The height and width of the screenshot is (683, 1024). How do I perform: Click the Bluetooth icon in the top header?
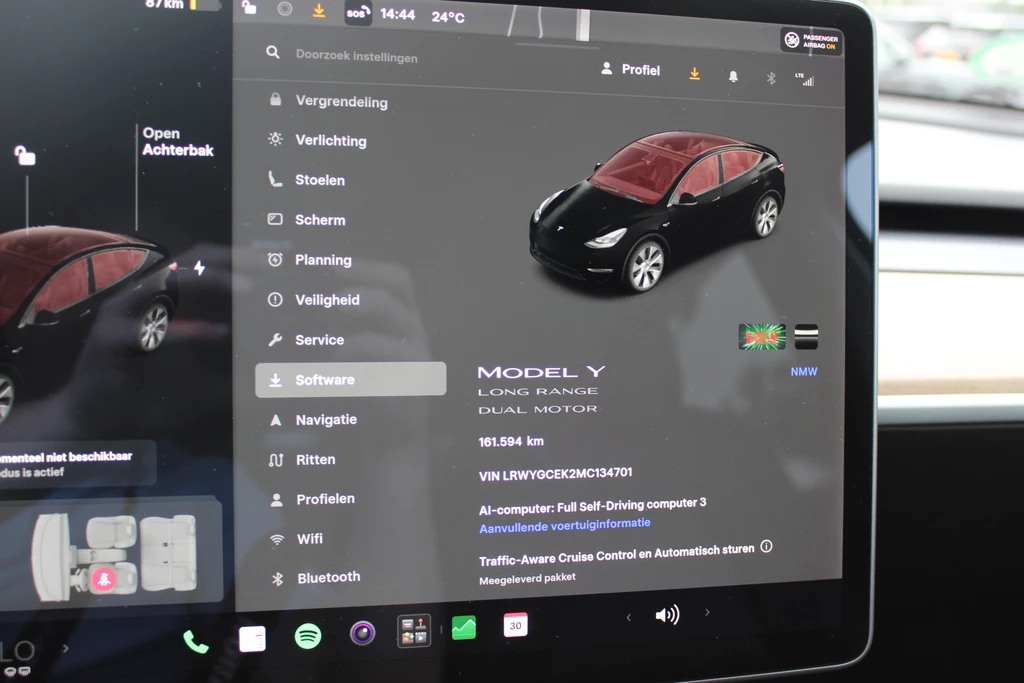point(771,78)
